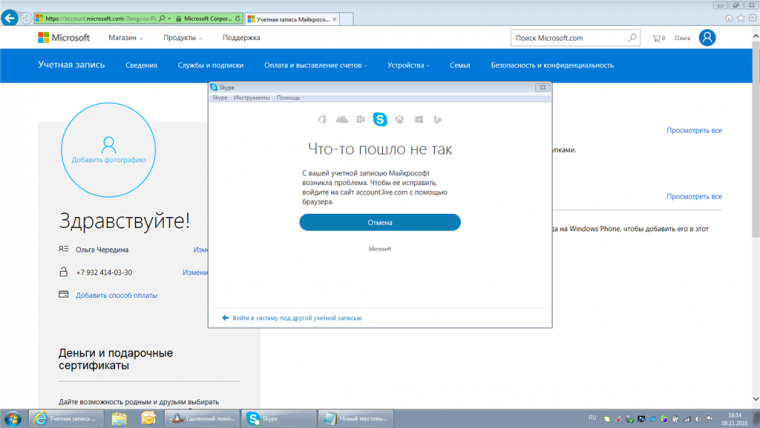Click the search magnifier in Microsoft.com search box

pyautogui.click(x=632, y=38)
